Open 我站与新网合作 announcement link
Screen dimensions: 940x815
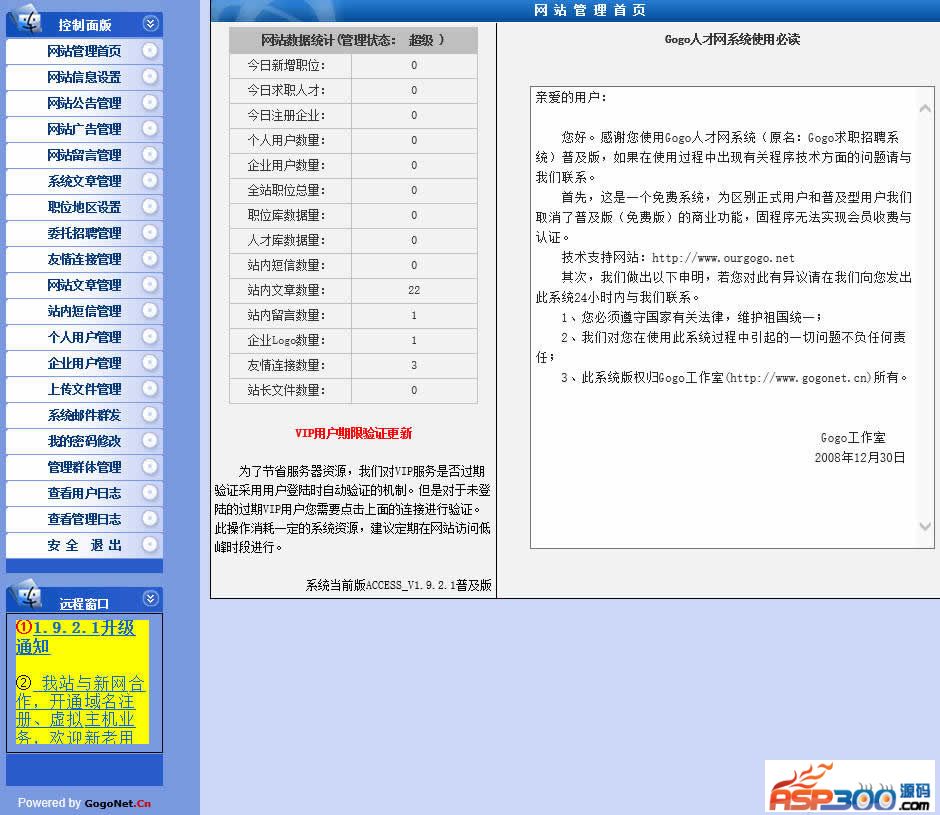click(x=80, y=710)
